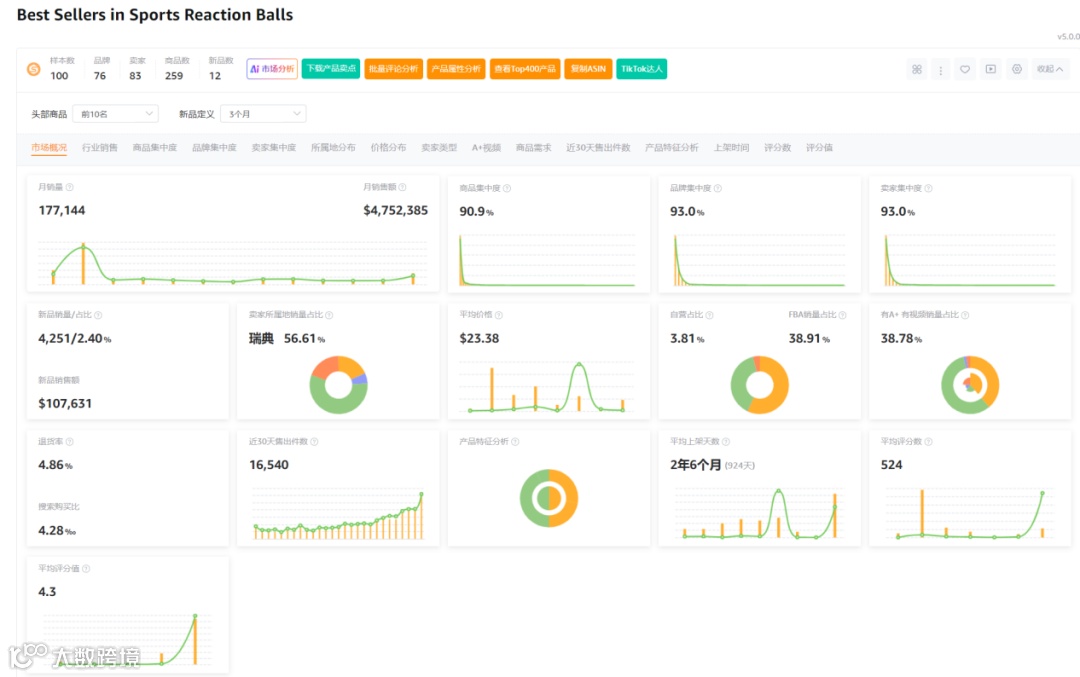Click the 下载产品卖点 button
This screenshot has height=677, width=1080.
click(x=331, y=69)
